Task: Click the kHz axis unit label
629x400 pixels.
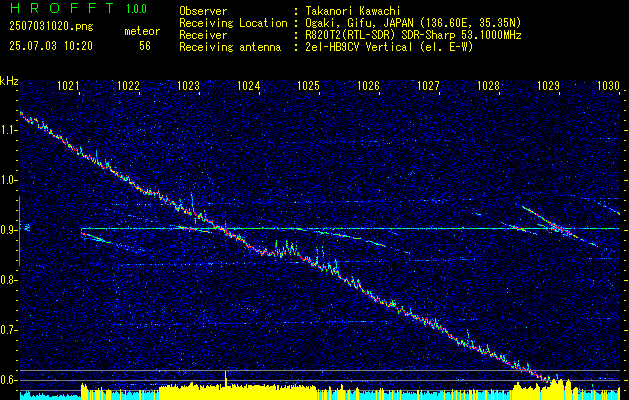Action: 9,81
